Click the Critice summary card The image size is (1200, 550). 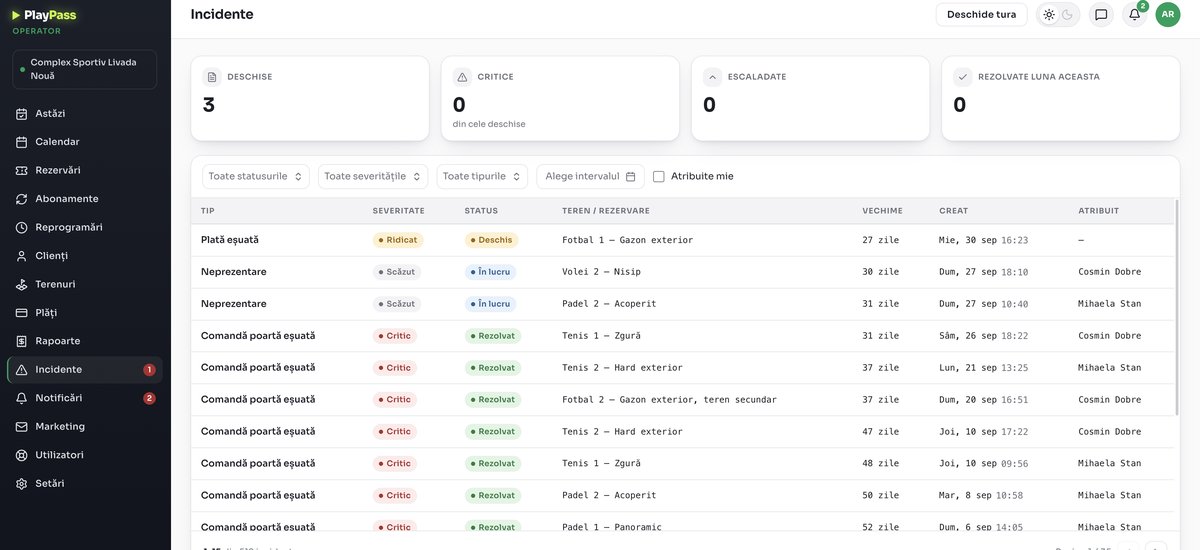[560, 98]
